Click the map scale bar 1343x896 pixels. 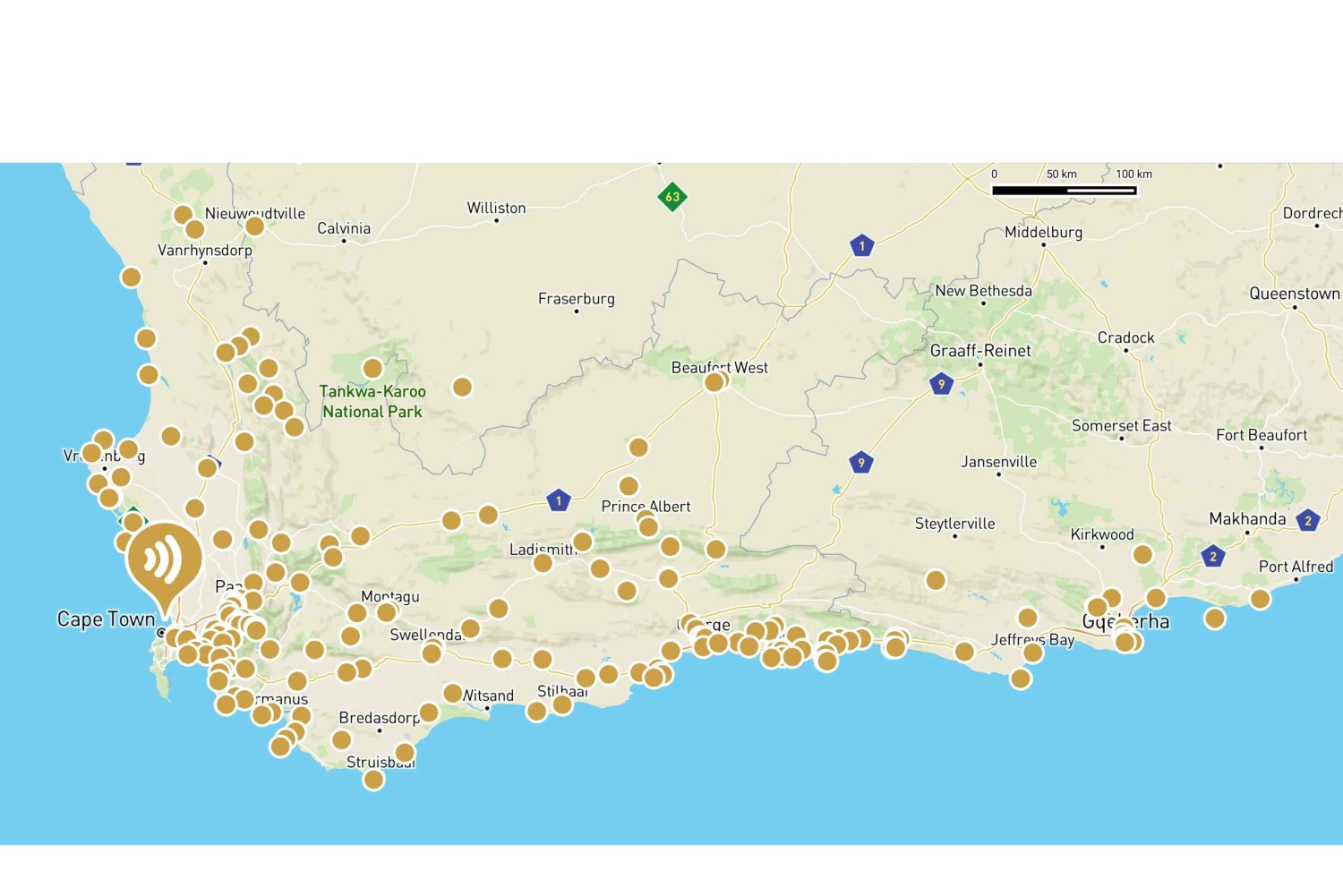tap(1064, 190)
